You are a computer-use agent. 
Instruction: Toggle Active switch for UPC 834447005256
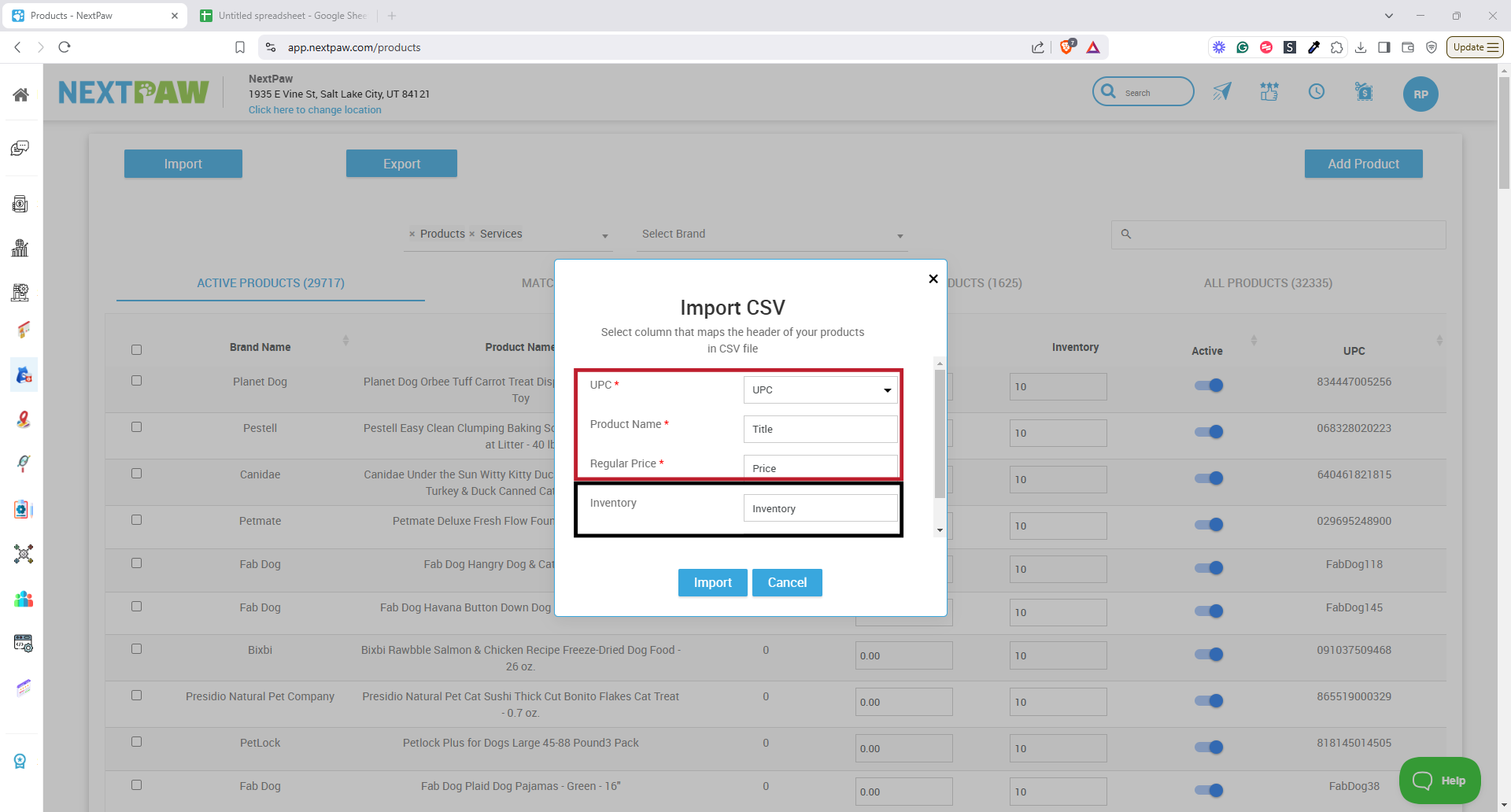1209,386
